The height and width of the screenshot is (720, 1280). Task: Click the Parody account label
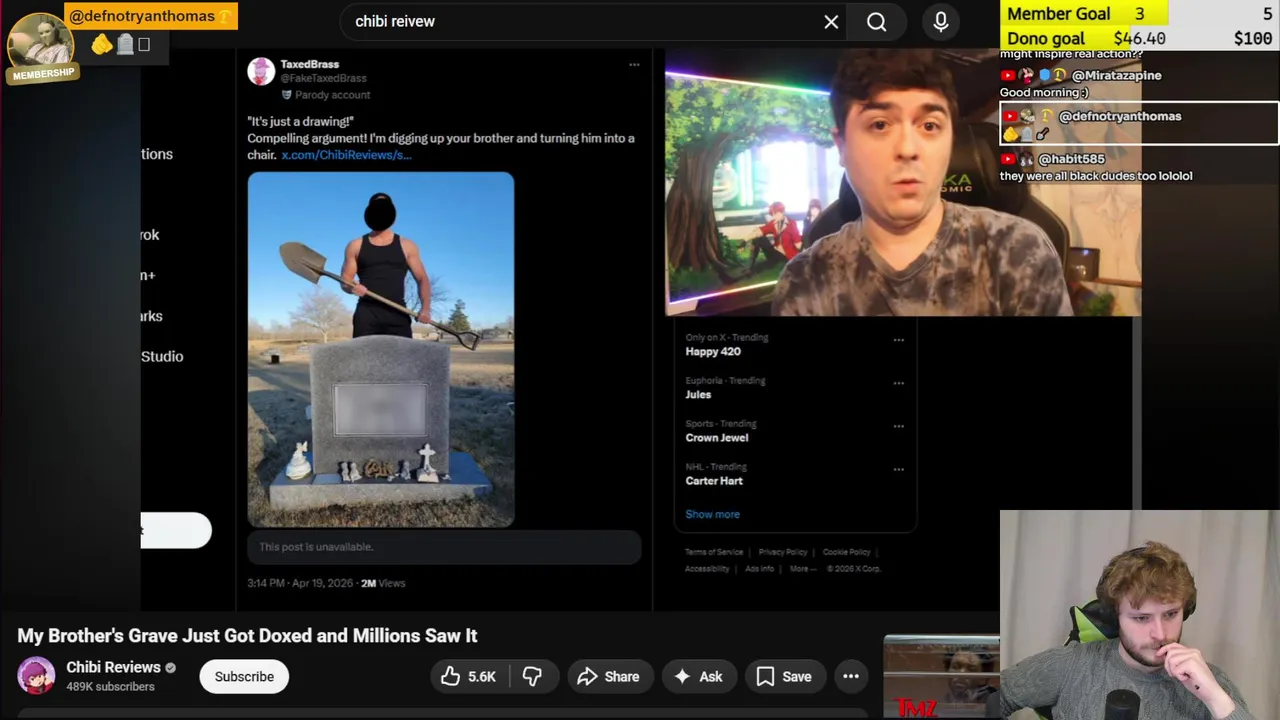coord(325,95)
